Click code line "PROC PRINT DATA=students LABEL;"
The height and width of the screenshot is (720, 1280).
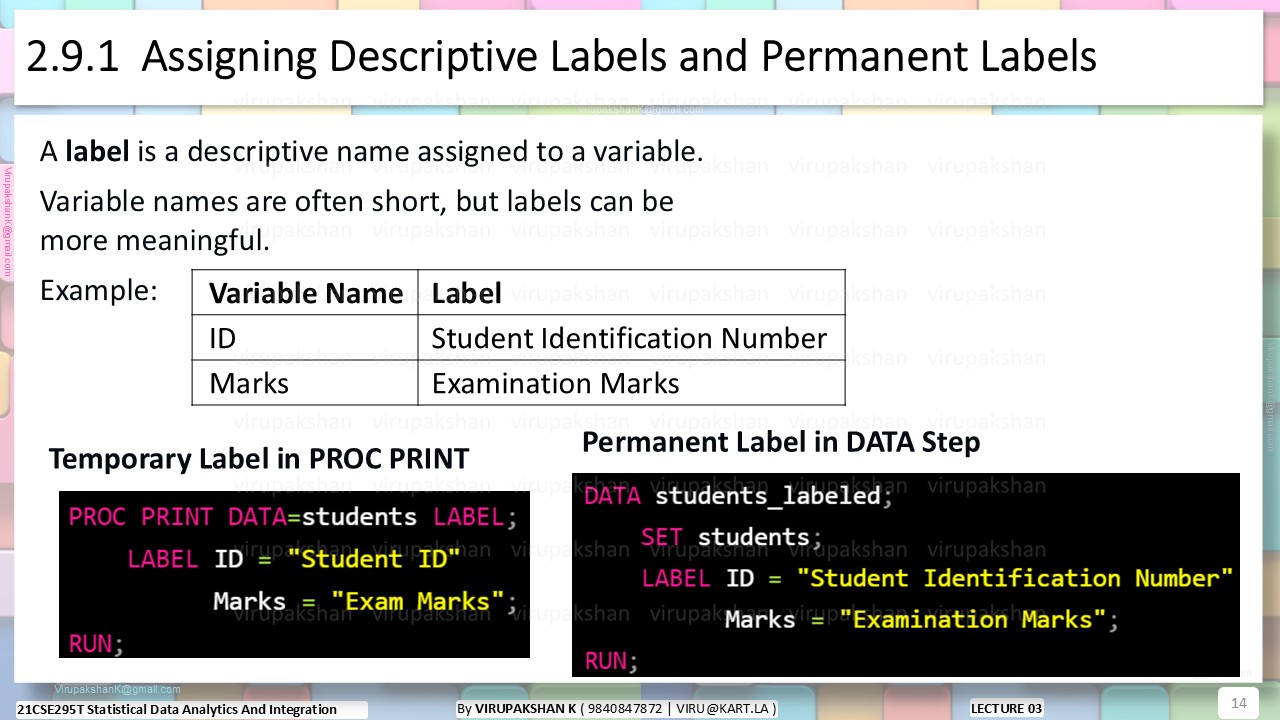(293, 517)
